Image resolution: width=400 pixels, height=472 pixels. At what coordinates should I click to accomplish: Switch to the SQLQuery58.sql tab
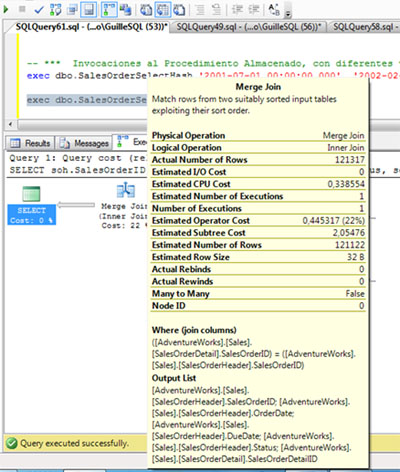(365, 27)
